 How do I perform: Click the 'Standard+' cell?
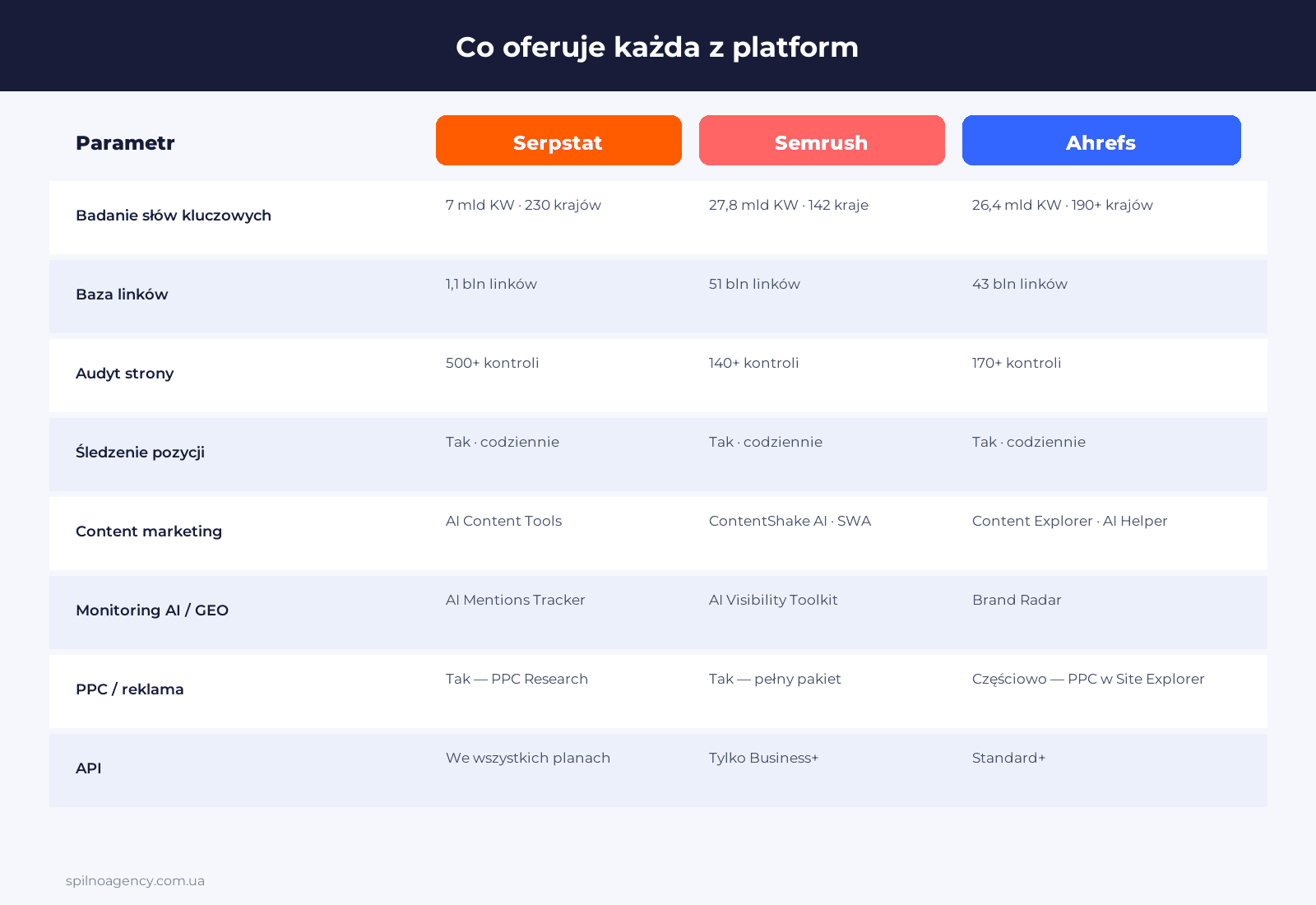tap(1009, 758)
